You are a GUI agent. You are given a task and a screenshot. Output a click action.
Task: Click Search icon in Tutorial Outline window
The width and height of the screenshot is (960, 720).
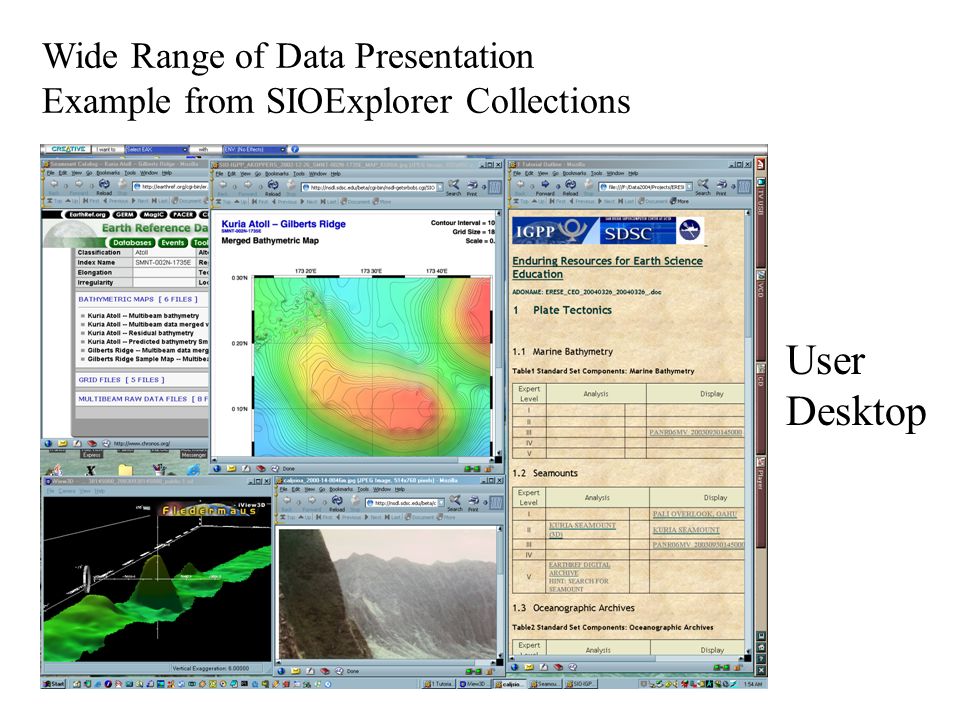pos(703,186)
